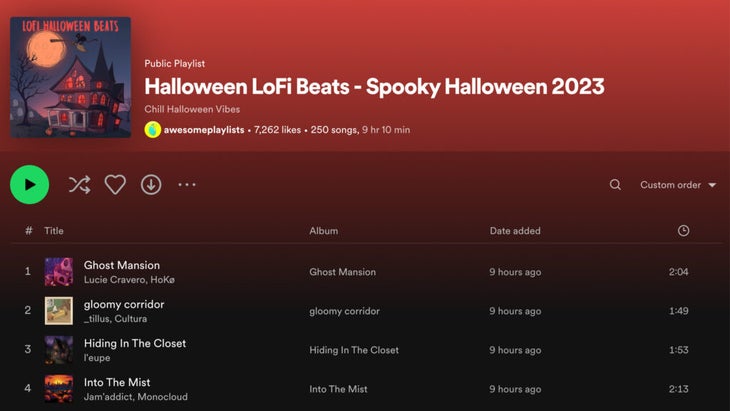Open the Ghost Mansion album link

click(342, 272)
